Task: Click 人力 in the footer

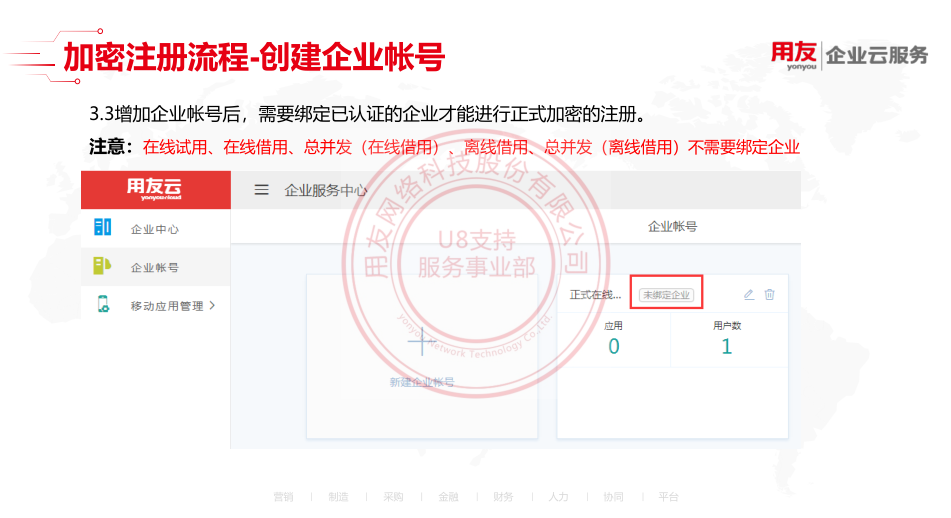Action: point(559,497)
